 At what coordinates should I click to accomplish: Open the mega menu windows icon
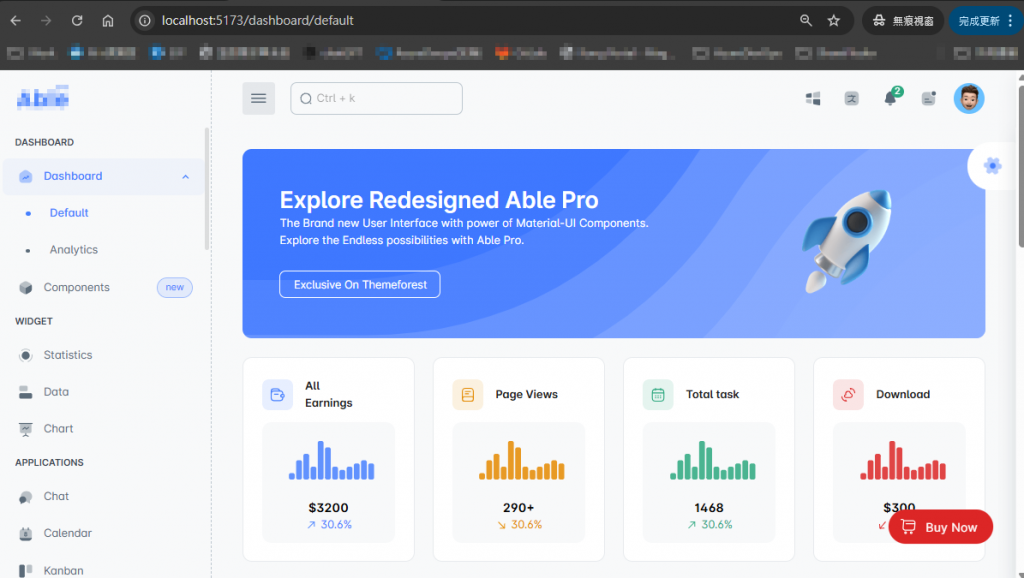813,99
